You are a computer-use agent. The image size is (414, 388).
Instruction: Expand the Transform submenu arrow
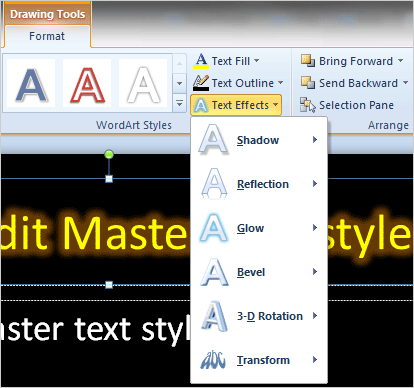pyautogui.click(x=315, y=360)
